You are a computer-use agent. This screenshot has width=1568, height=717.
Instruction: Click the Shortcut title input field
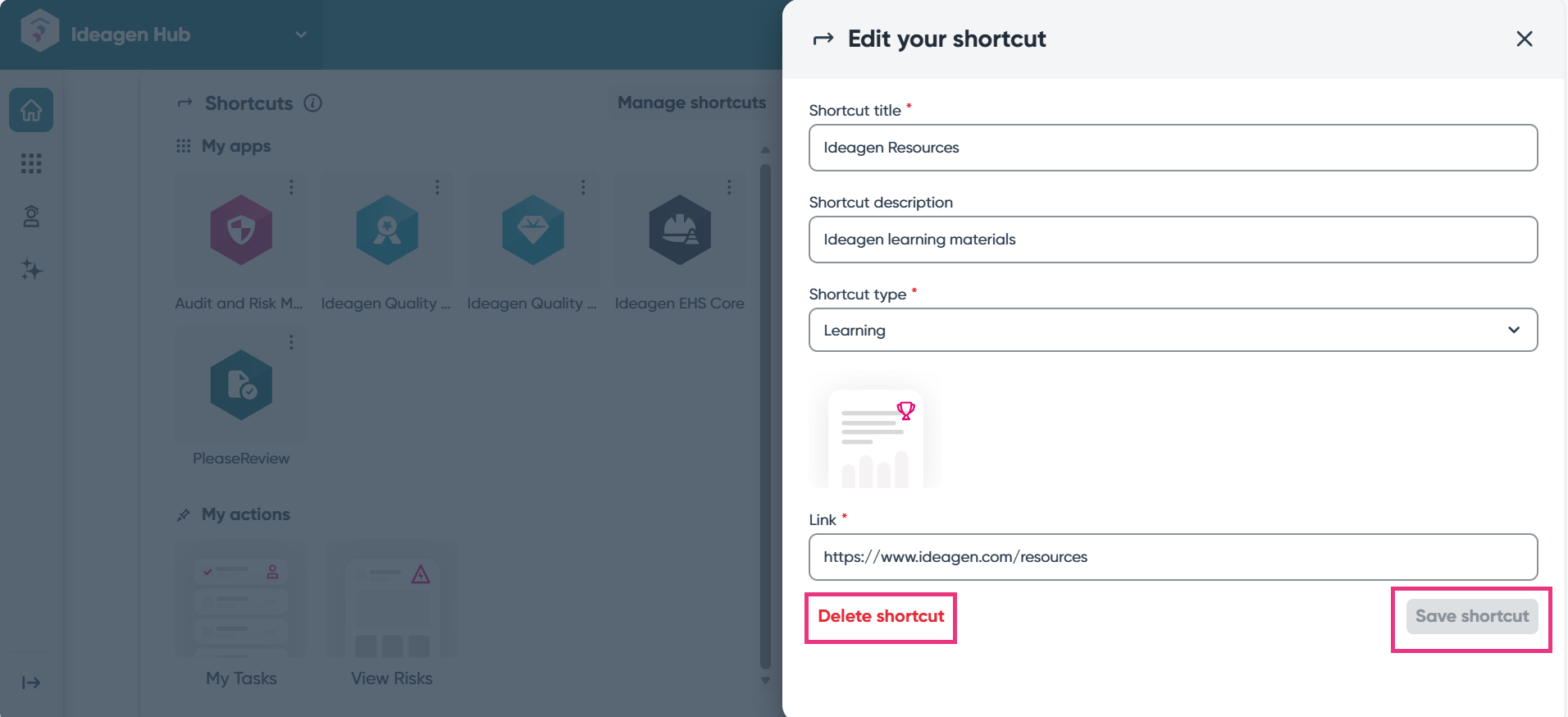coord(1173,148)
